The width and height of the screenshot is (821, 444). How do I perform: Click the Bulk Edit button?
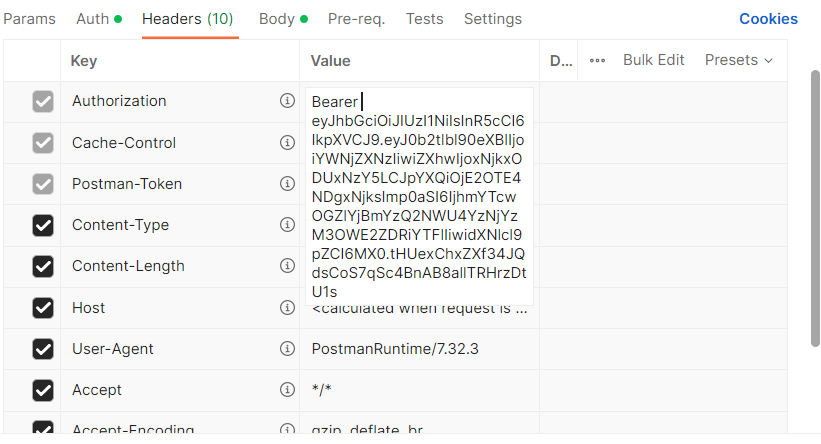point(653,60)
